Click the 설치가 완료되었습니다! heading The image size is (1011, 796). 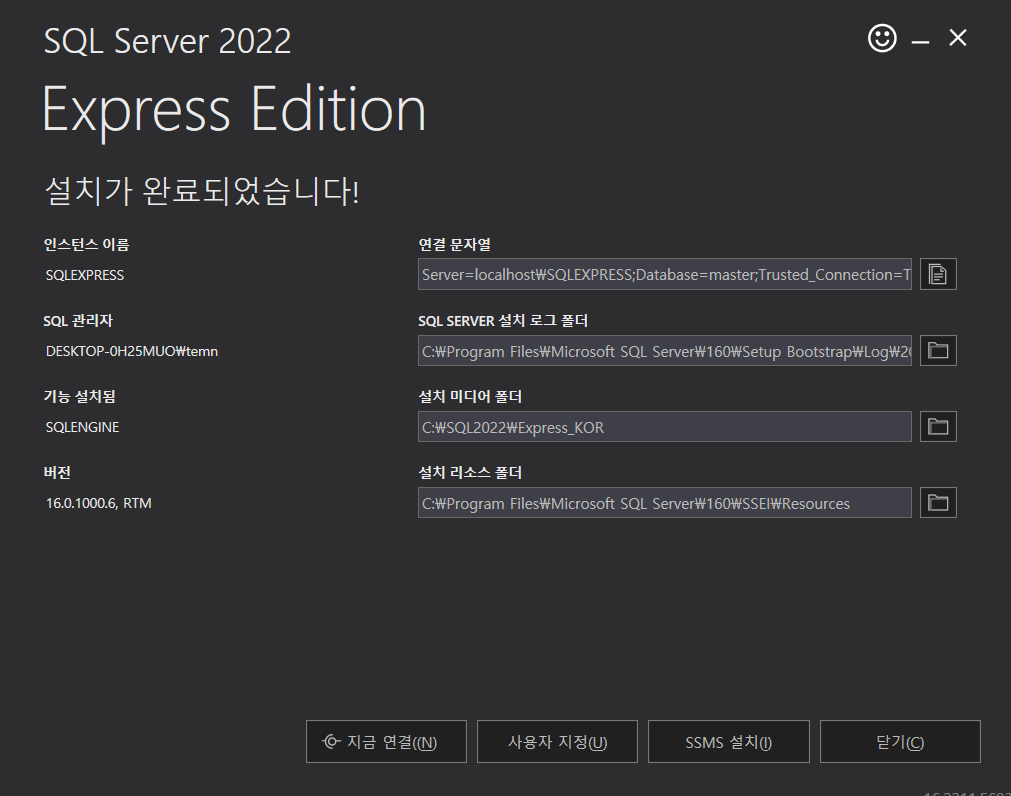pos(202,191)
